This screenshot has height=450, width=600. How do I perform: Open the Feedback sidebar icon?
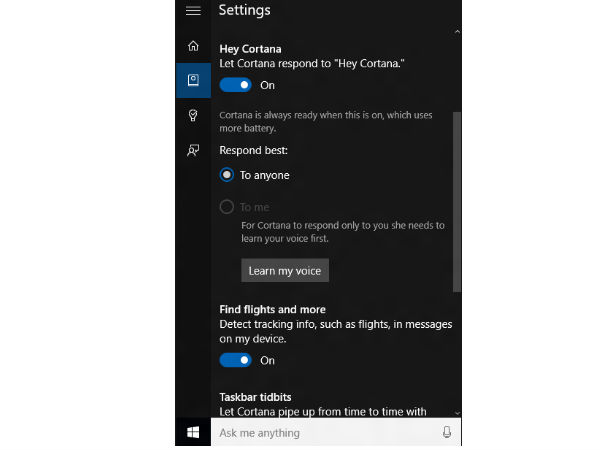click(x=193, y=149)
